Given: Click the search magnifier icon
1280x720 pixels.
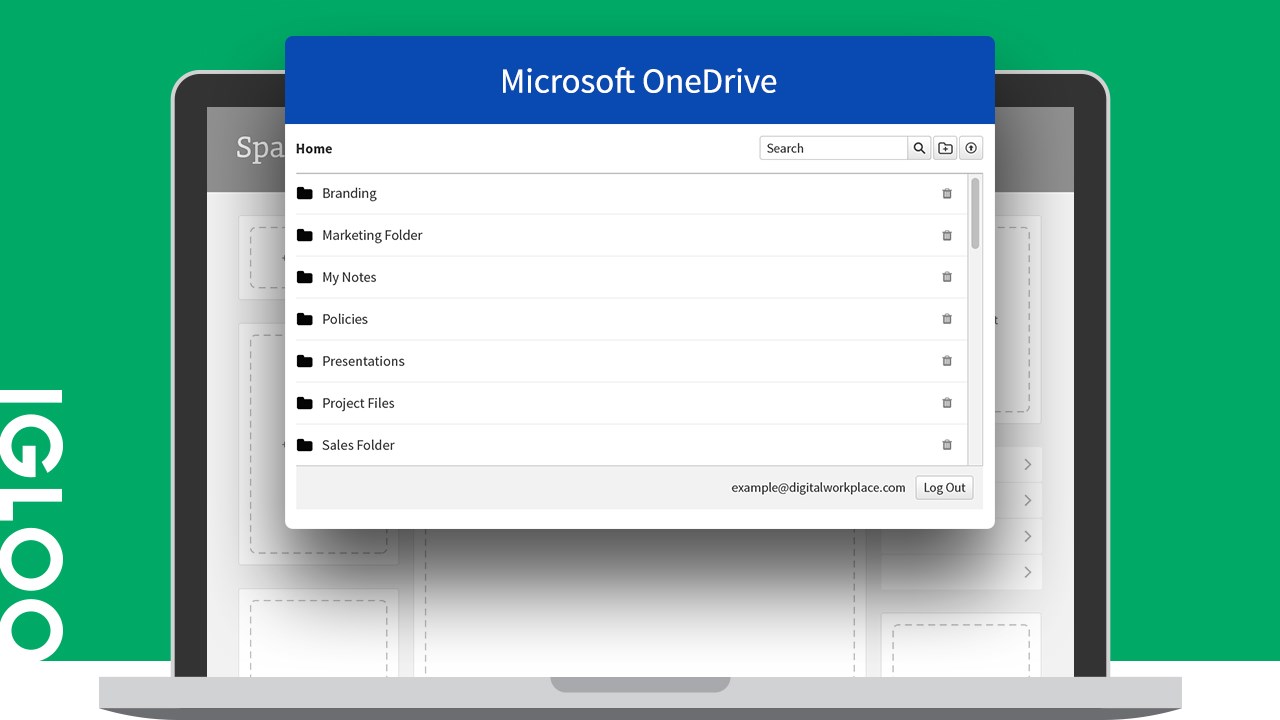Looking at the screenshot, I should point(919,148).
